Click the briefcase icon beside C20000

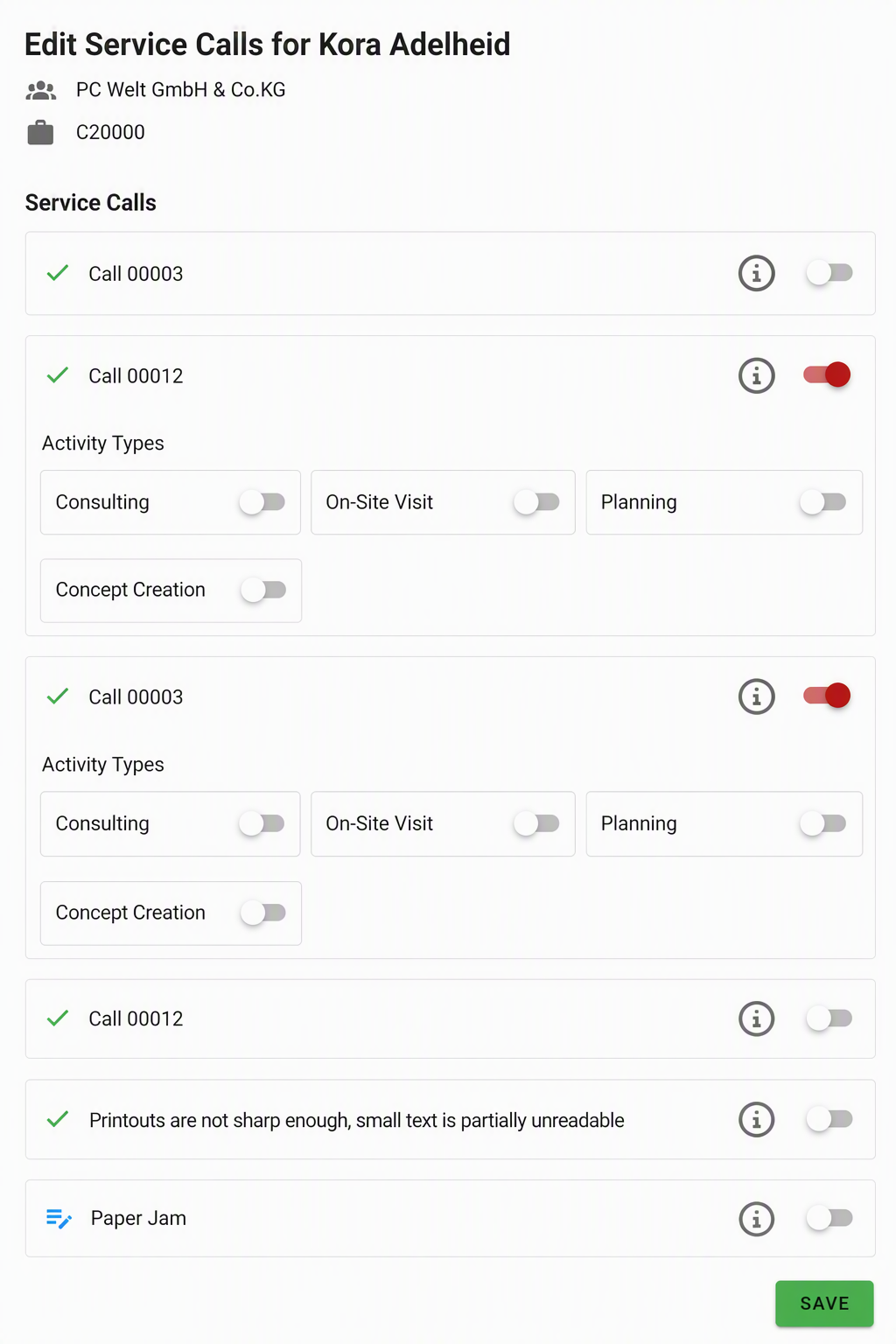[40, 132]
